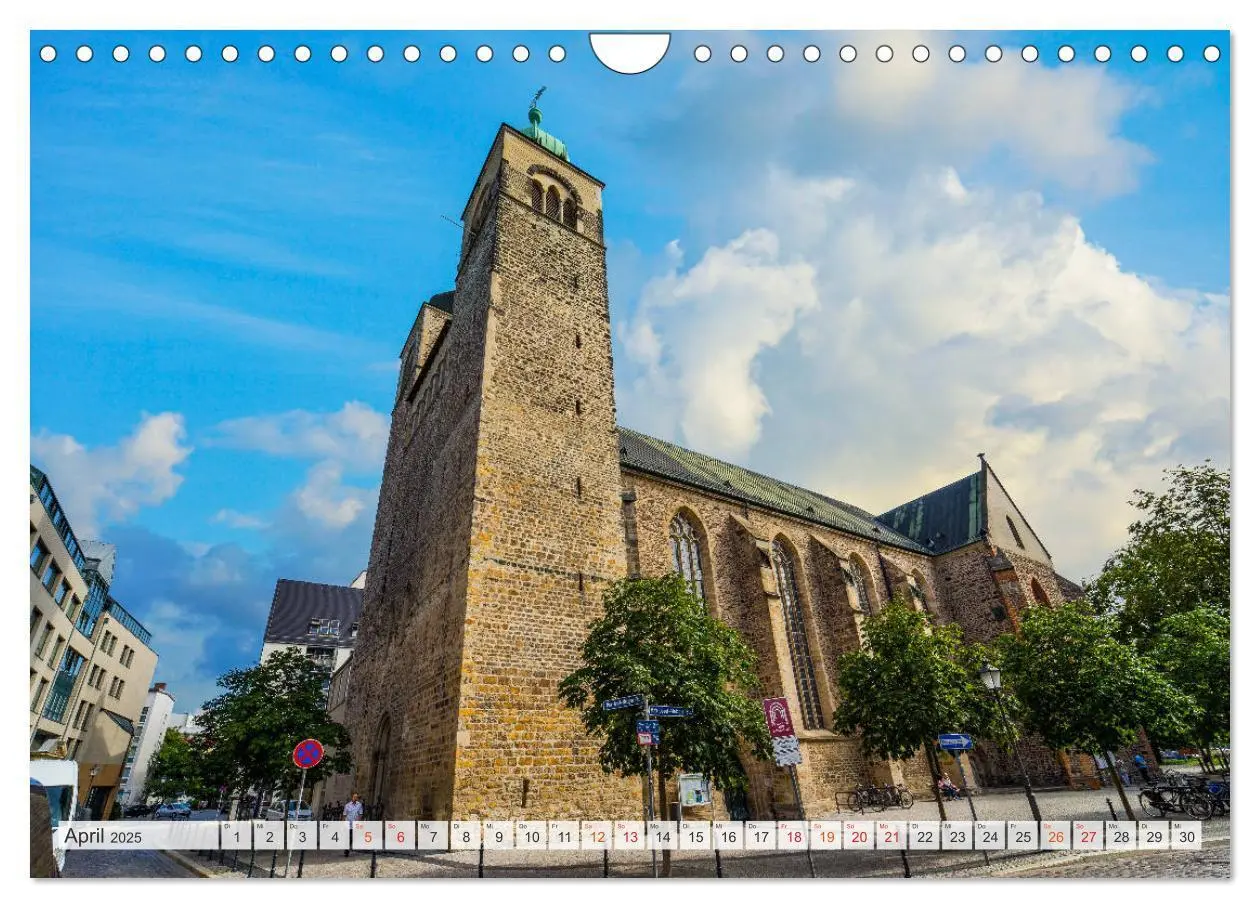This screenshot has width=1260, height=908.
Task: Select the red date 19
Action: point(826,836)
